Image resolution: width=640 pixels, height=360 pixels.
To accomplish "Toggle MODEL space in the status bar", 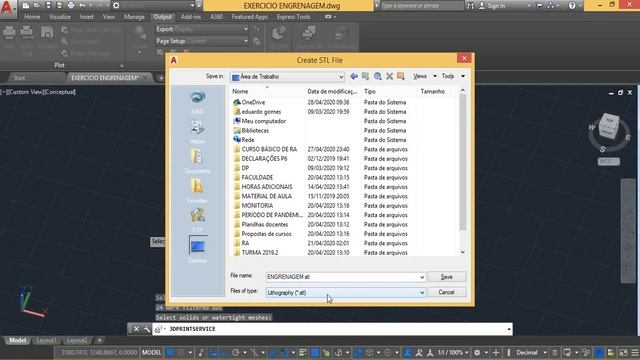I will [151, 352].
